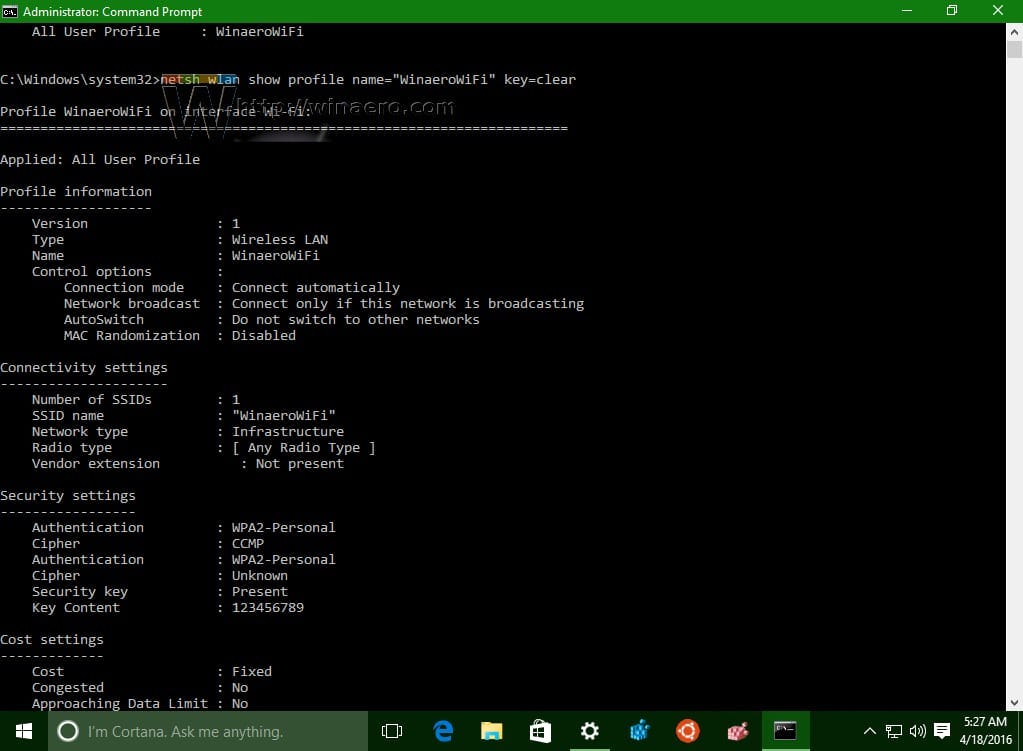Click the 'Unknown' cipher value

pyautogui.click(x=260, y=575)
